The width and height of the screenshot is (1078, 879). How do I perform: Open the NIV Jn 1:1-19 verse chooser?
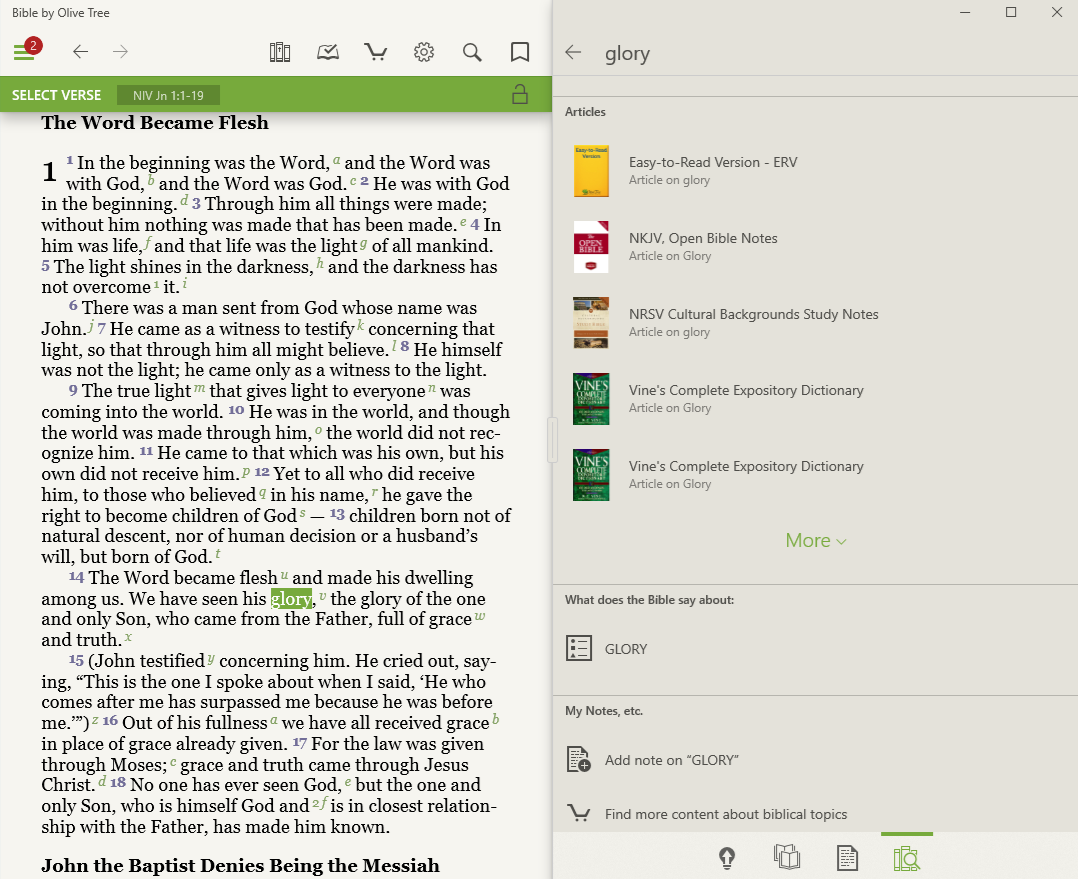[167, 95]
